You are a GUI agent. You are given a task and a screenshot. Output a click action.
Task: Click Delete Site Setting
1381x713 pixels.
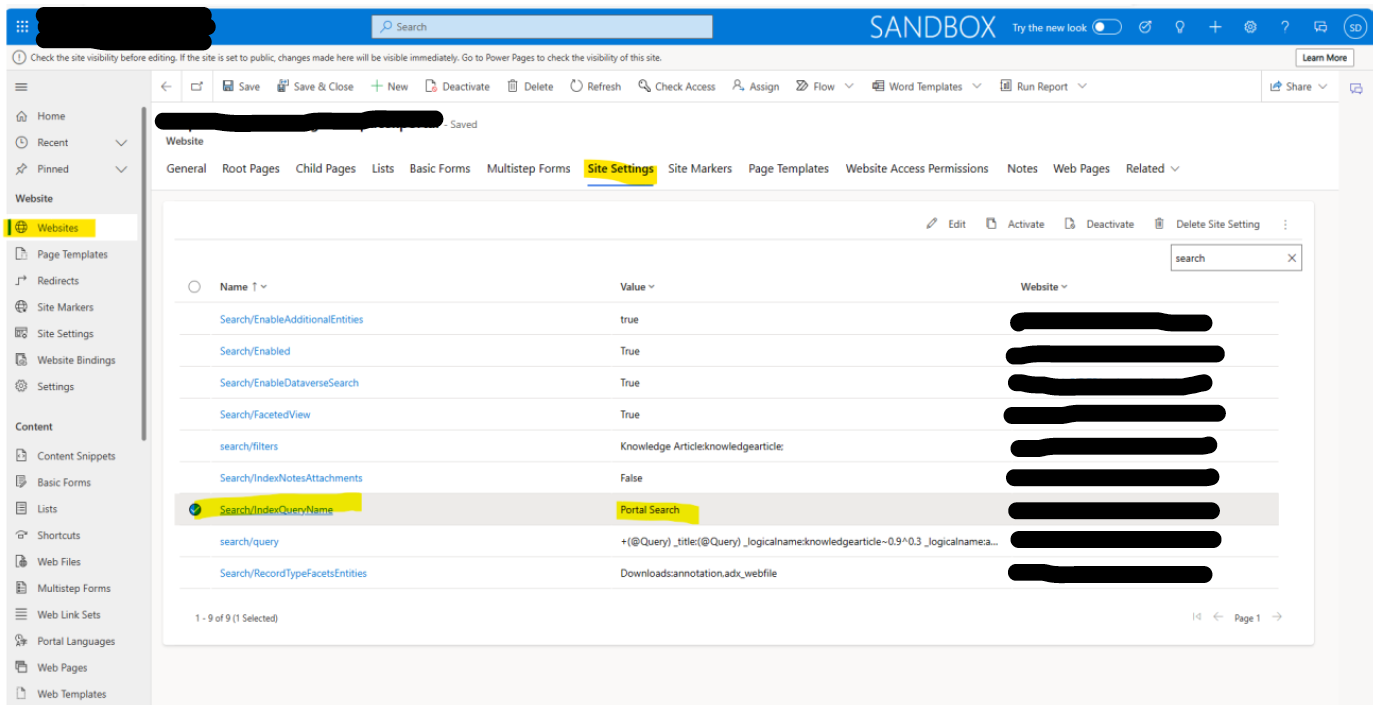pos(1206,224)
